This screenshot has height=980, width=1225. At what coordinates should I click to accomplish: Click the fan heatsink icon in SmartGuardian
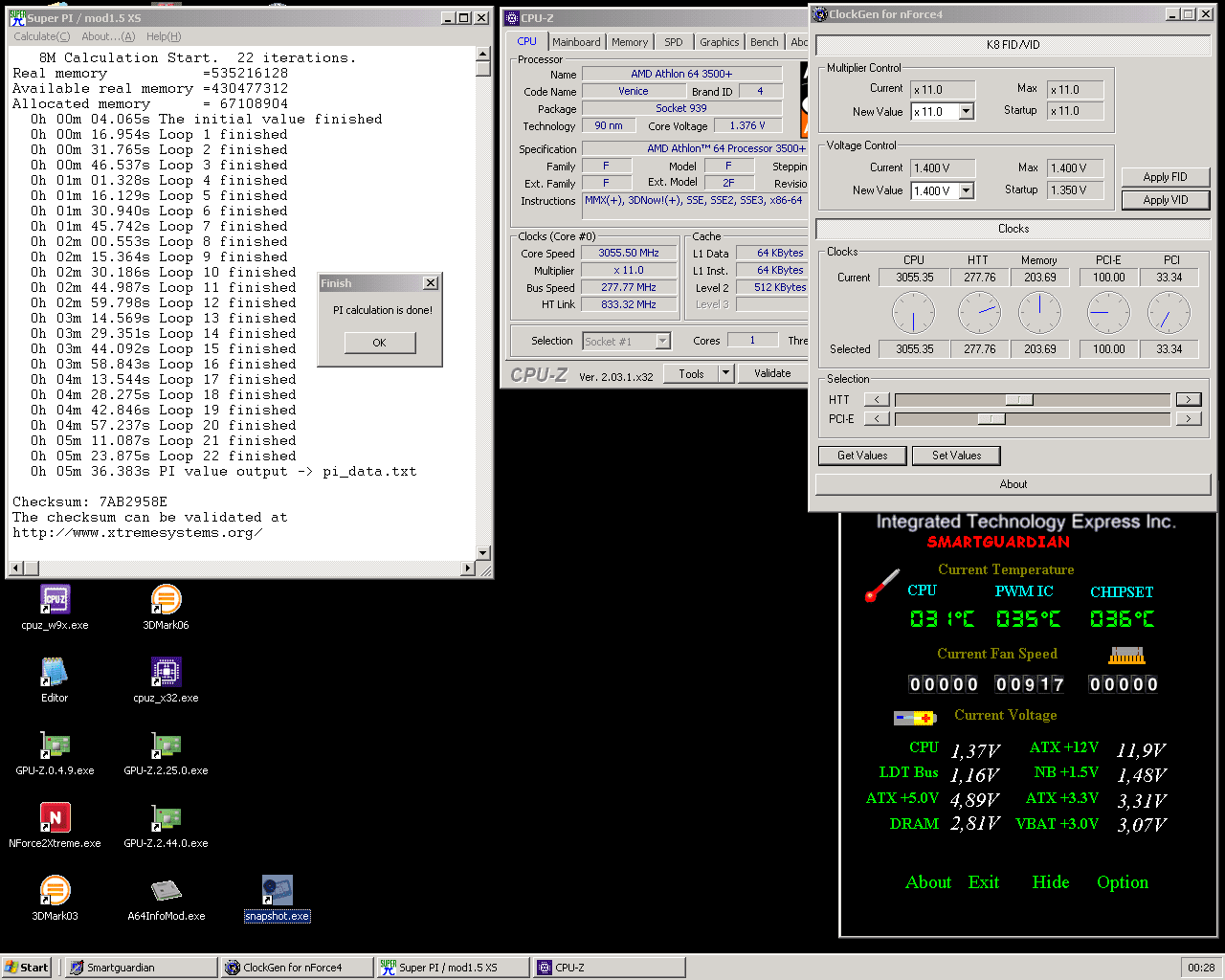pyautogui.click(x=1126, y=656)
